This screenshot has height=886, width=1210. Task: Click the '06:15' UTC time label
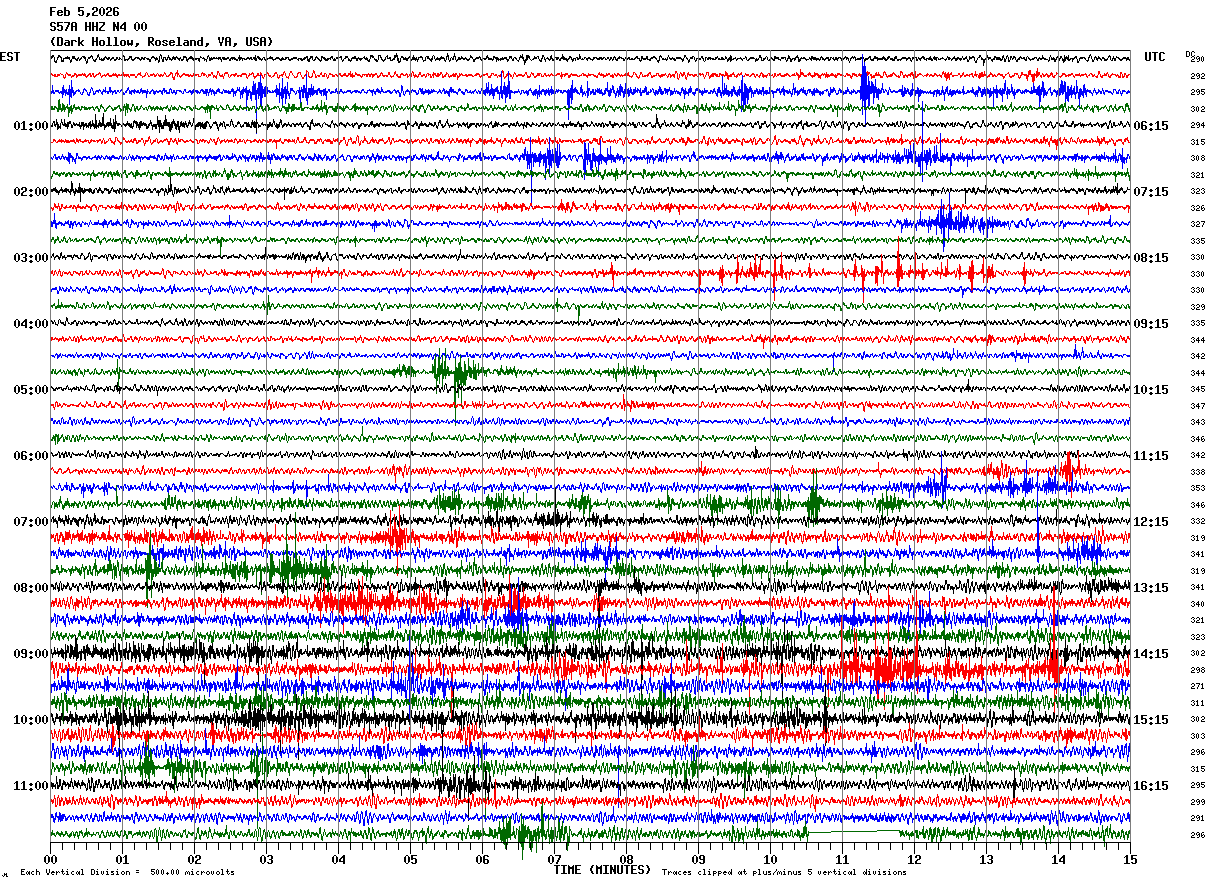[1152, 126]
